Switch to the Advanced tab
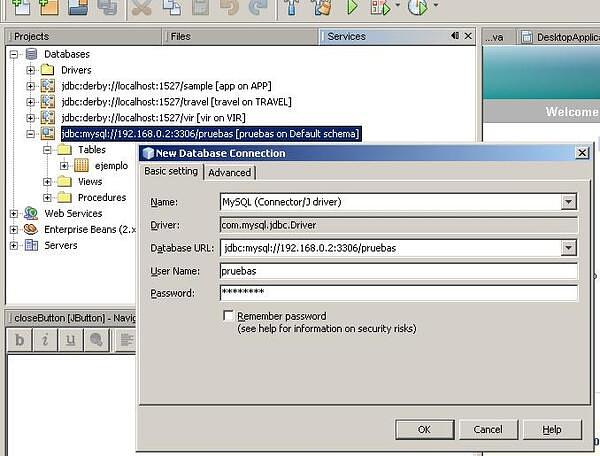 click(x=229, y=172)
